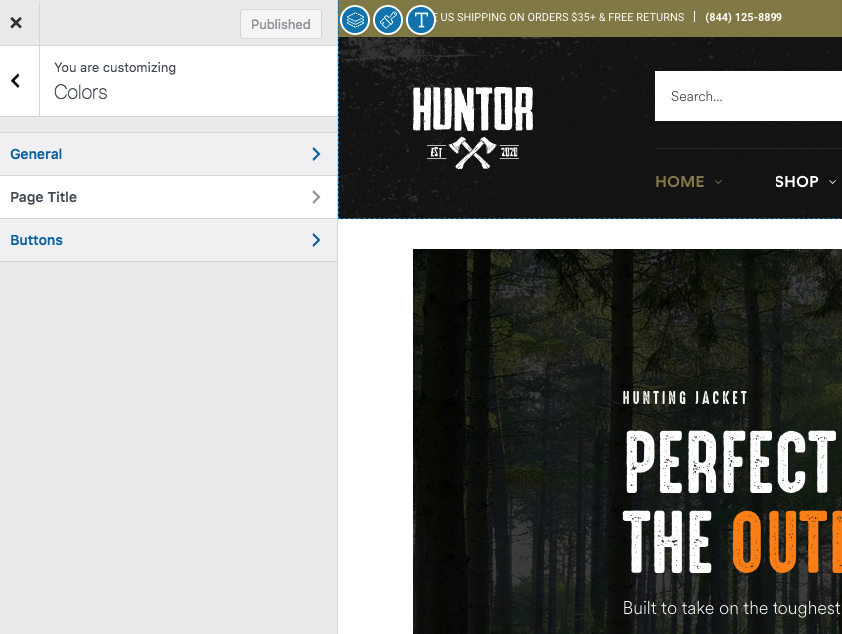
Task: Expand the SHOP menu dropdown arrow
Action: click(x=832, y=182)
